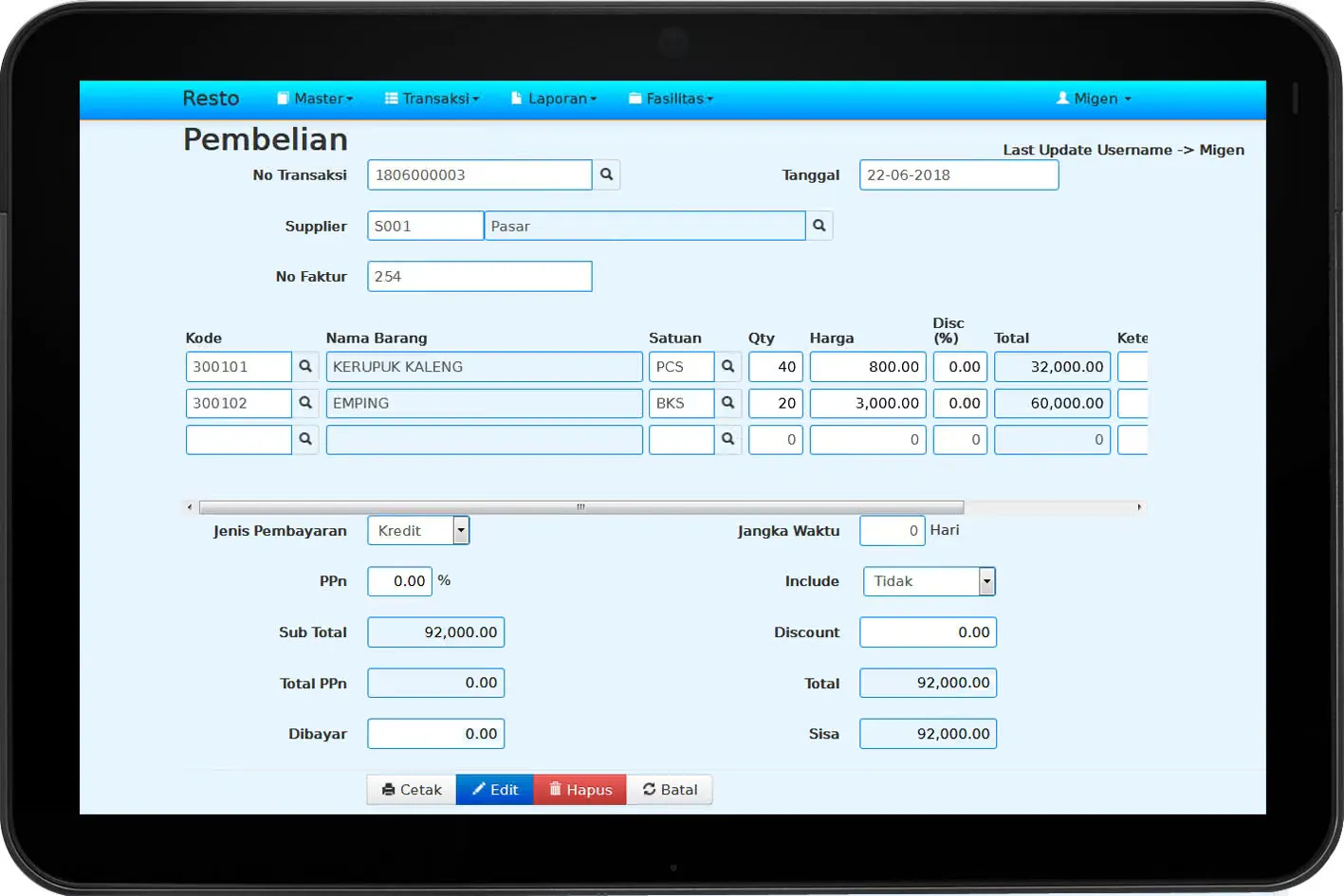Go to Resto home brand link
The height and width of the screenshot is (896, 1344).
point(211,99)
